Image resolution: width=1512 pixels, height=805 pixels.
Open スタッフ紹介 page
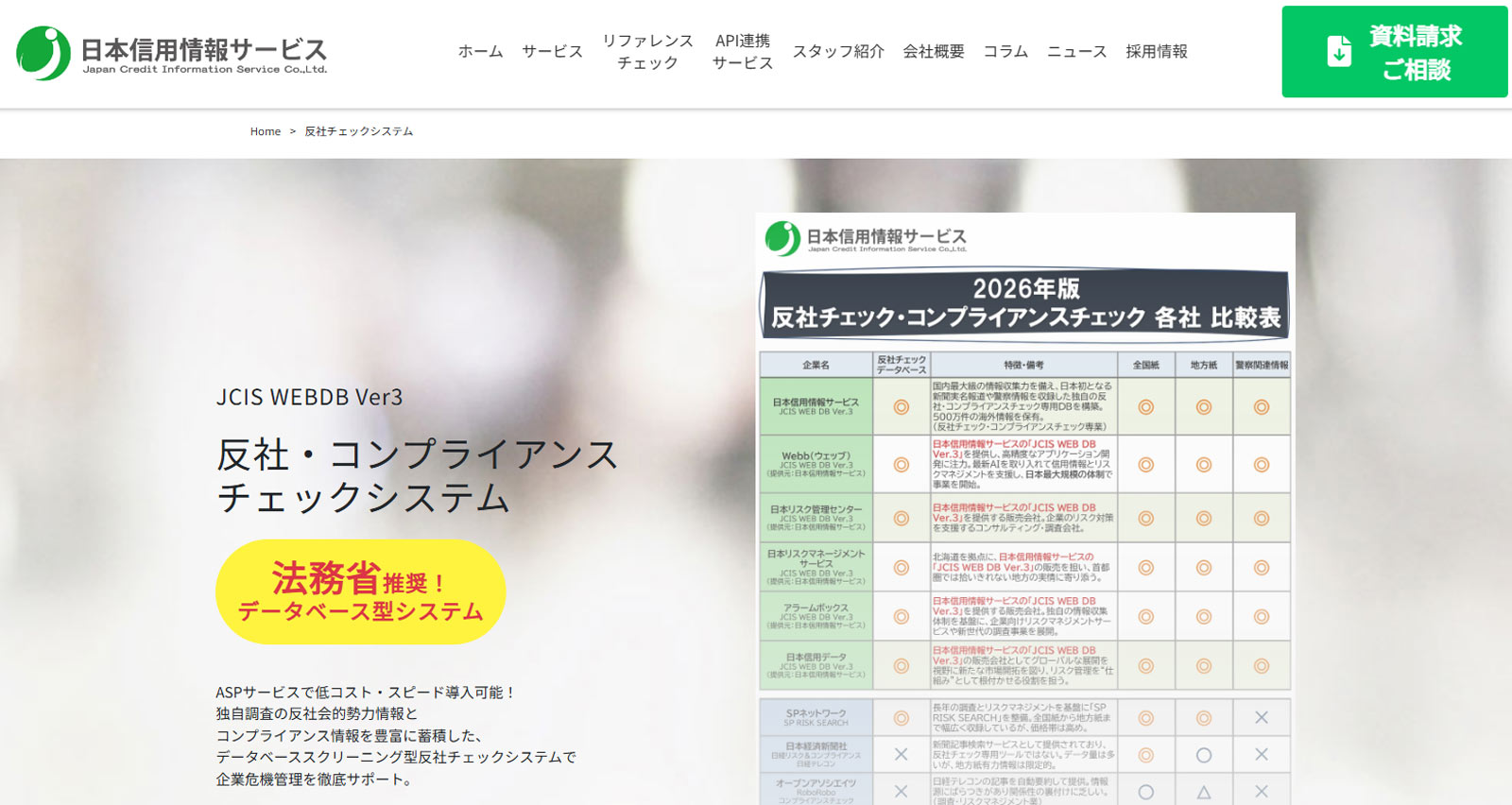tap(837, 51)
